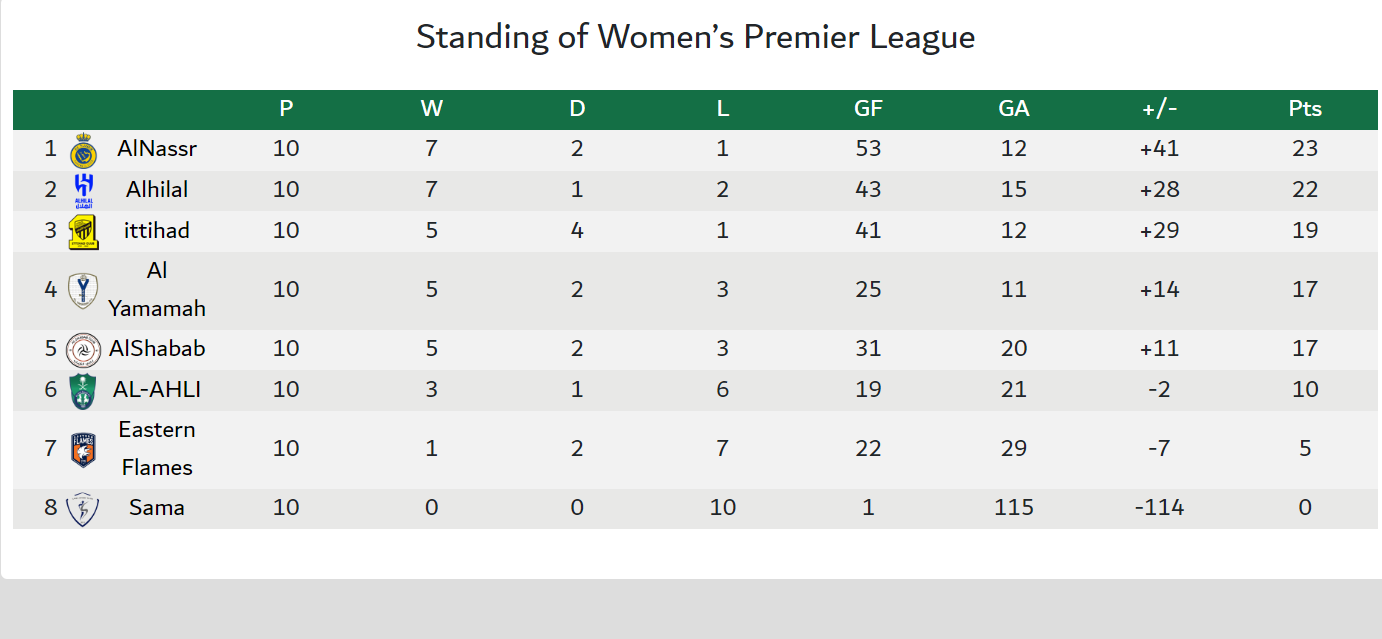Click the Sama club badge

(x=83, y=509)
